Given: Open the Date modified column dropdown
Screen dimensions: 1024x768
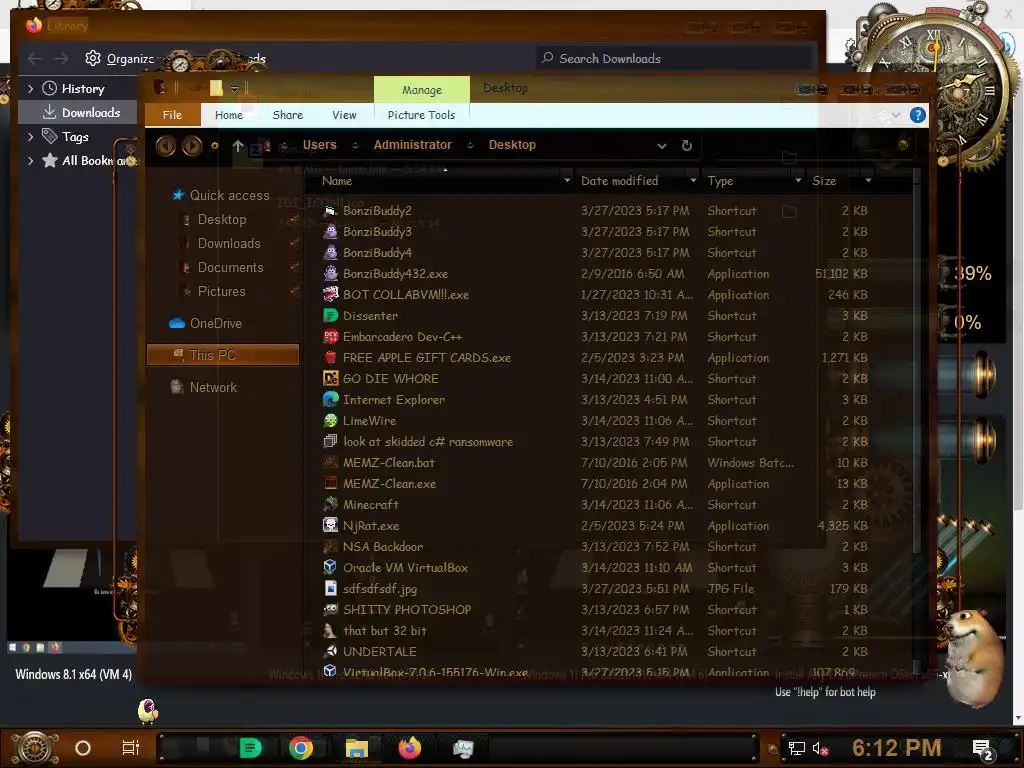Looking at the screenshot, I should coord(693,181).
